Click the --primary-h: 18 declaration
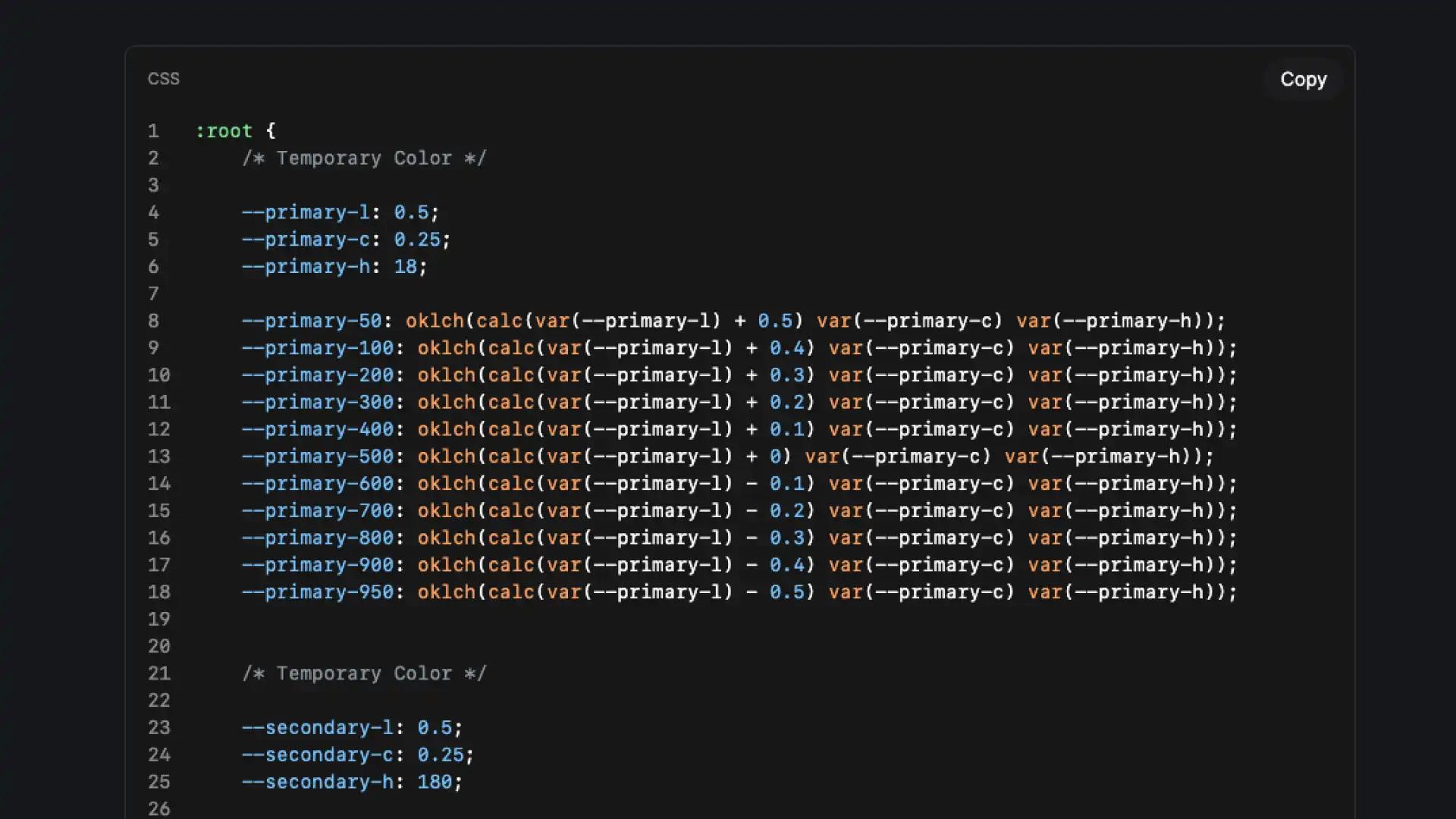The image size is (1456, 819). pos(334,267)
